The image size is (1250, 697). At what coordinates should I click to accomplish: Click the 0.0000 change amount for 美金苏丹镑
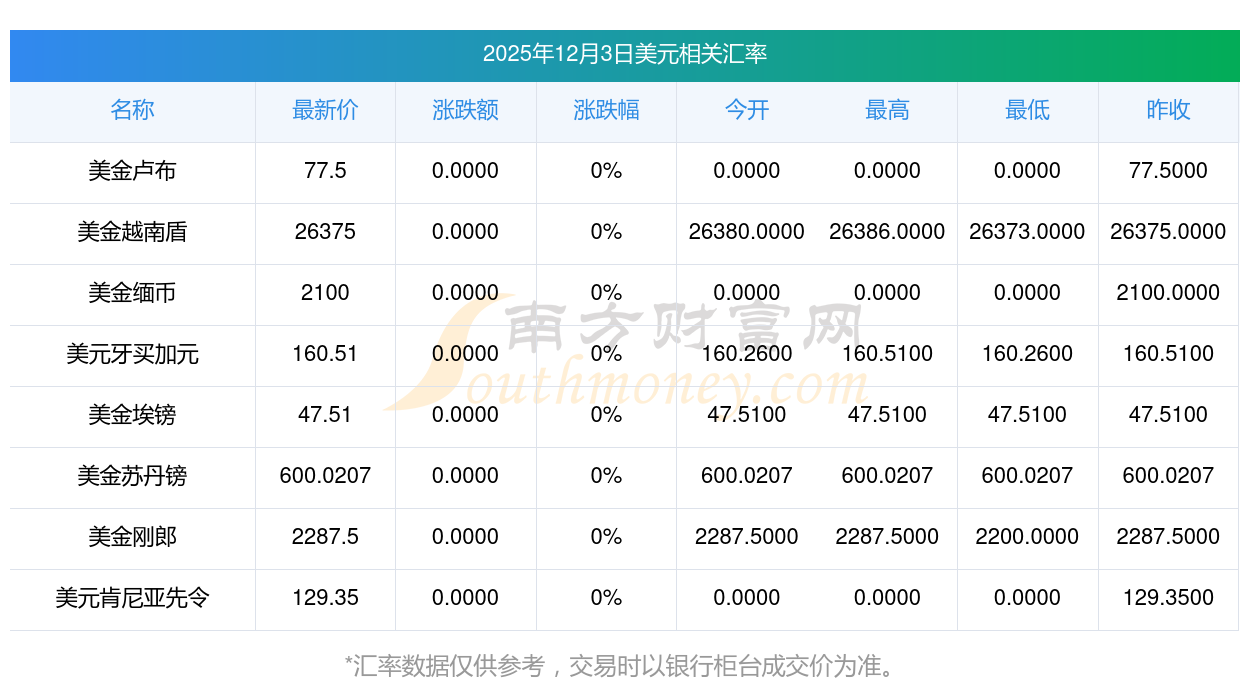click(x=465, y=476)
